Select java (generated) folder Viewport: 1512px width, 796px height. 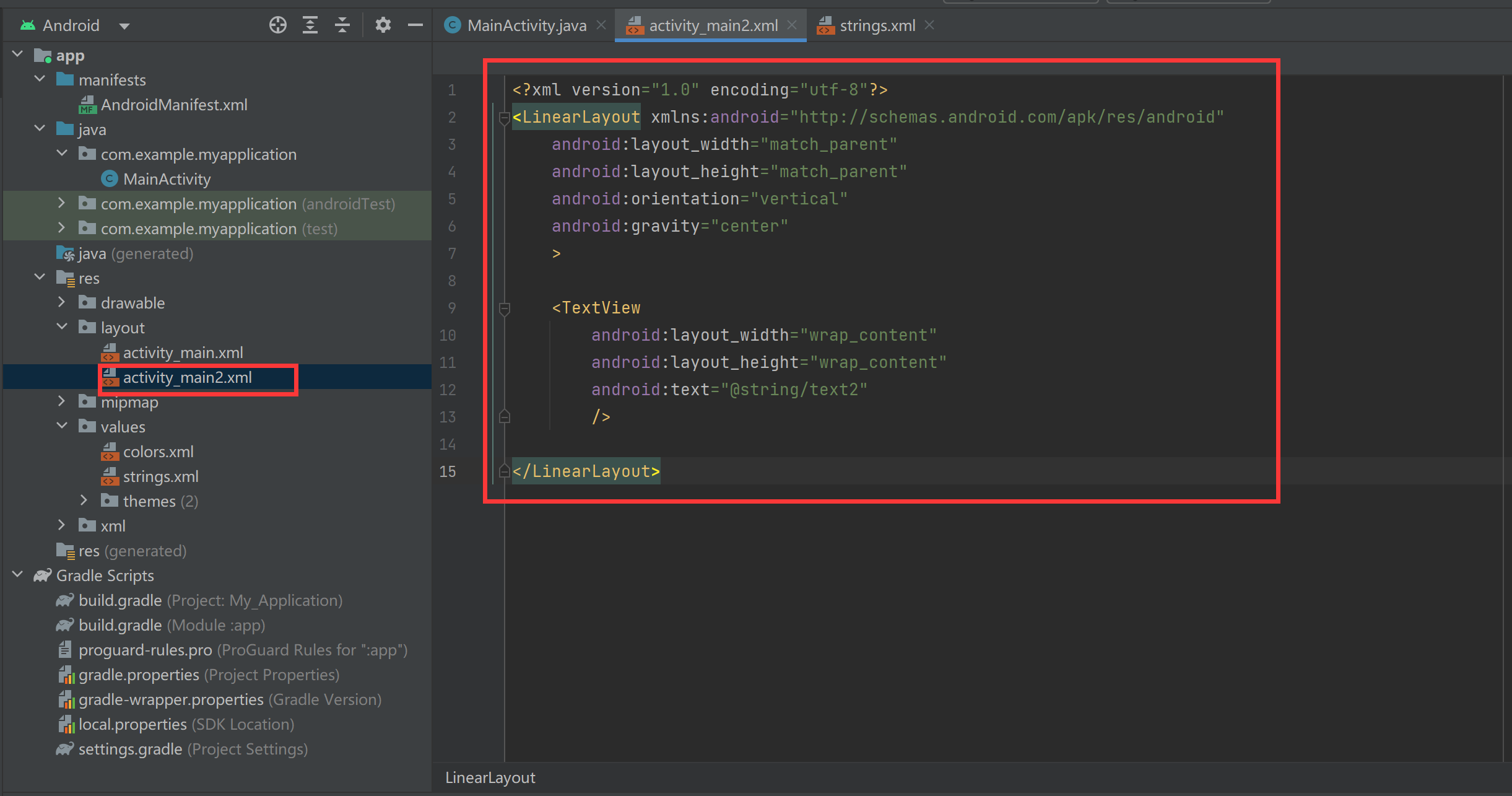(136, 253)
